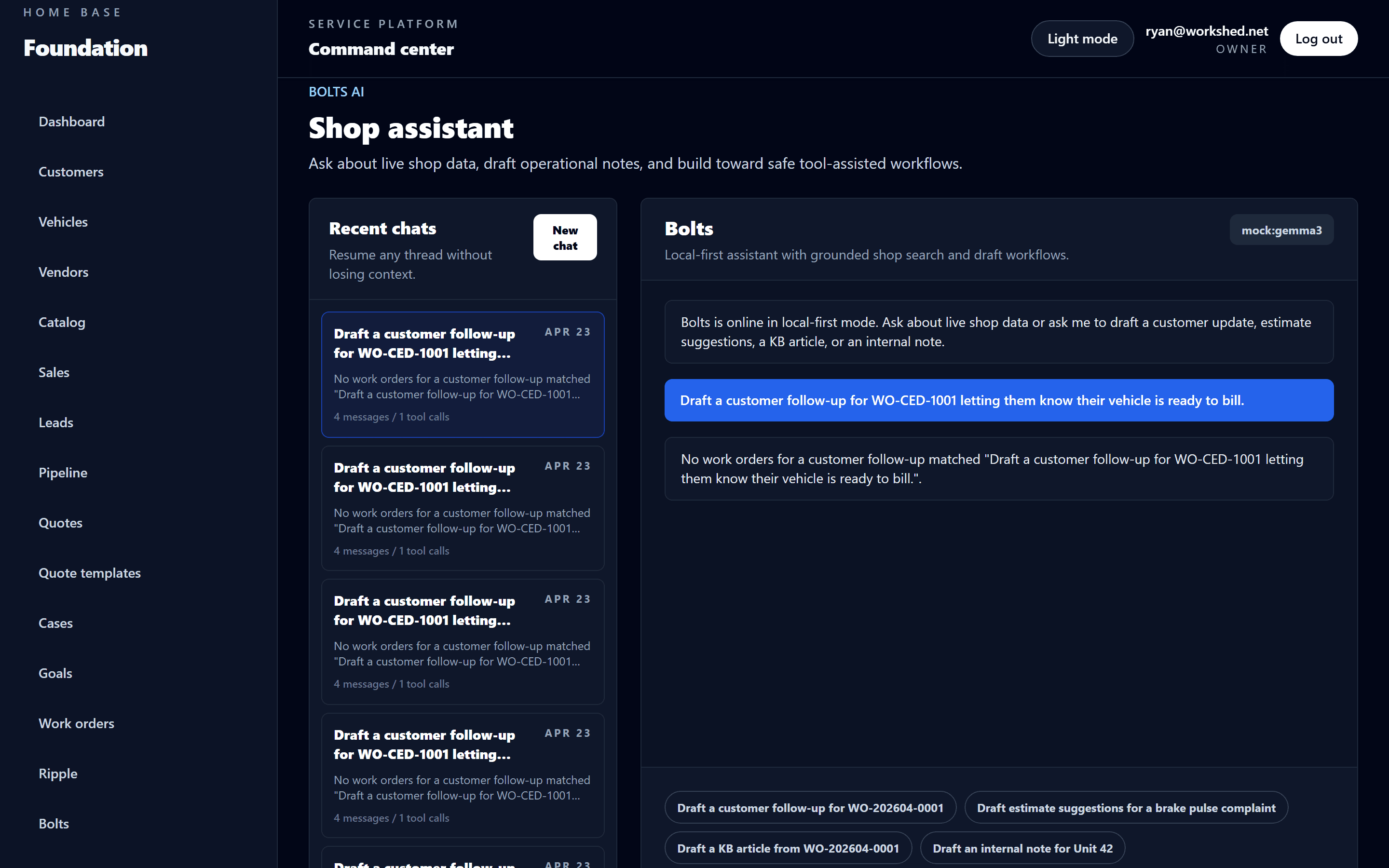Click the BOLTS AI breadcrumb label

[x=336, y=92]
